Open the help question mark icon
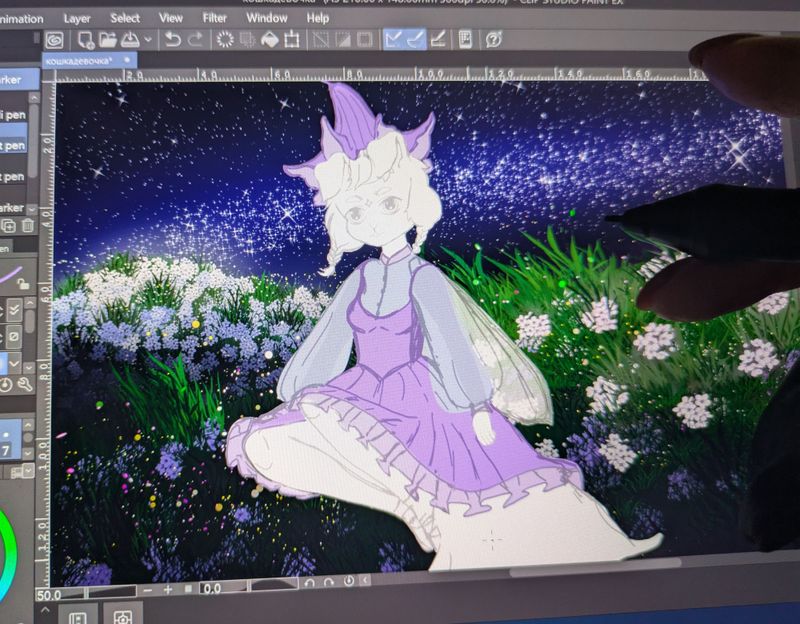The height and width of the screenshot is (624, 800). pos(493,40)
